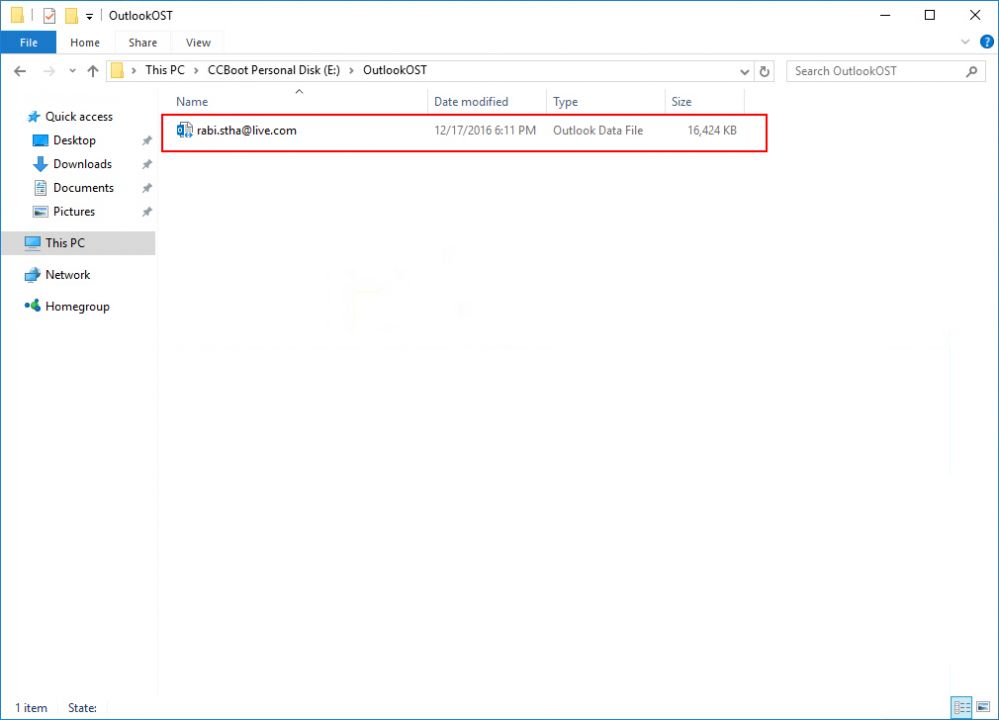999x720 pixels.
Task: Open the File ribbon tab
Action: pyautogui.click(x=29, y=43)
